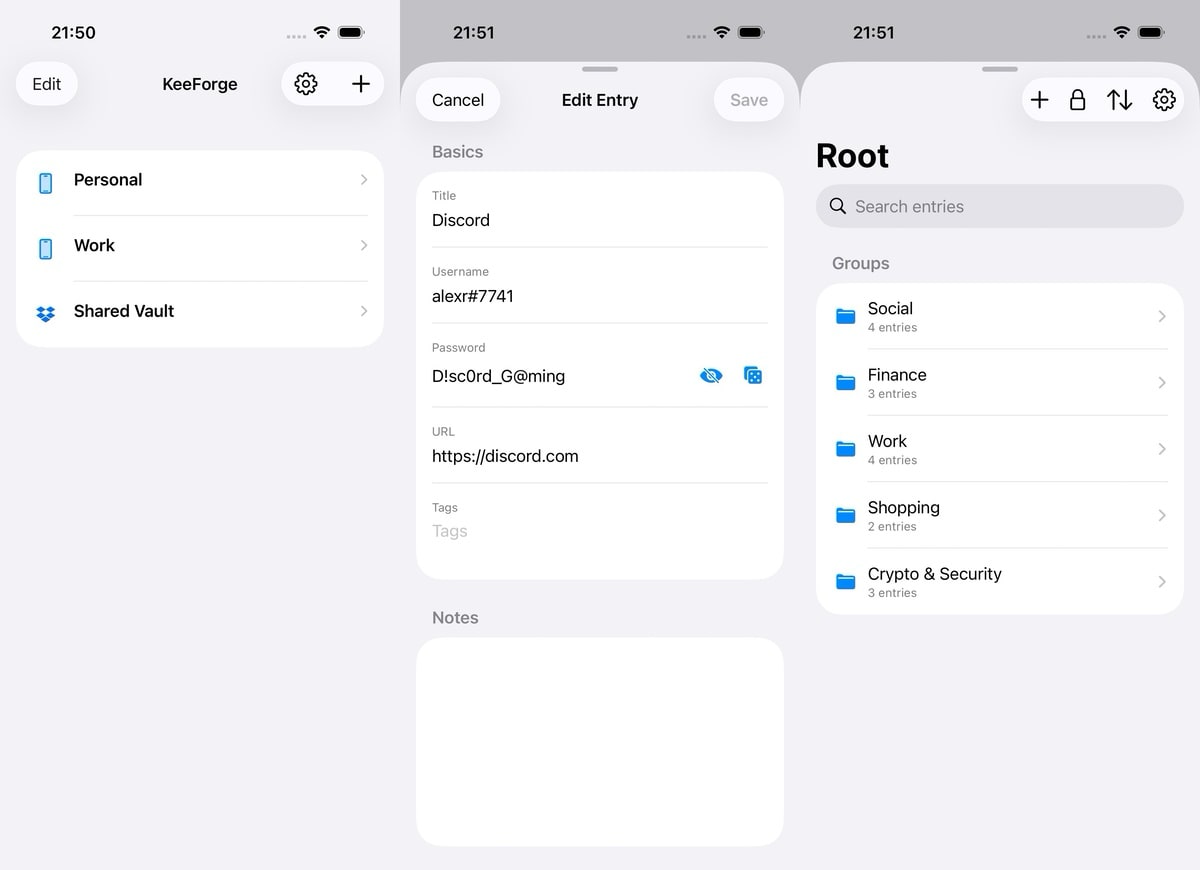Screen dimensions: 1200x870
Task: Tap the search magnifier icon
Action: [x=838, y=206]
